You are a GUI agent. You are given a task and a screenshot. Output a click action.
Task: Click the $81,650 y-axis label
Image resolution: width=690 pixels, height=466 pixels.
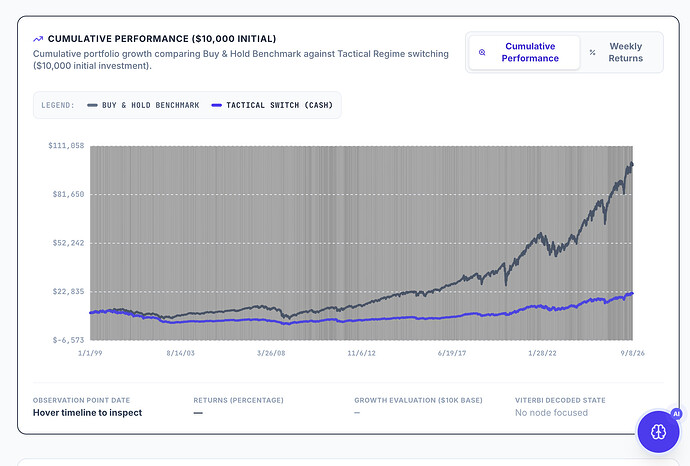pos(68,194)
